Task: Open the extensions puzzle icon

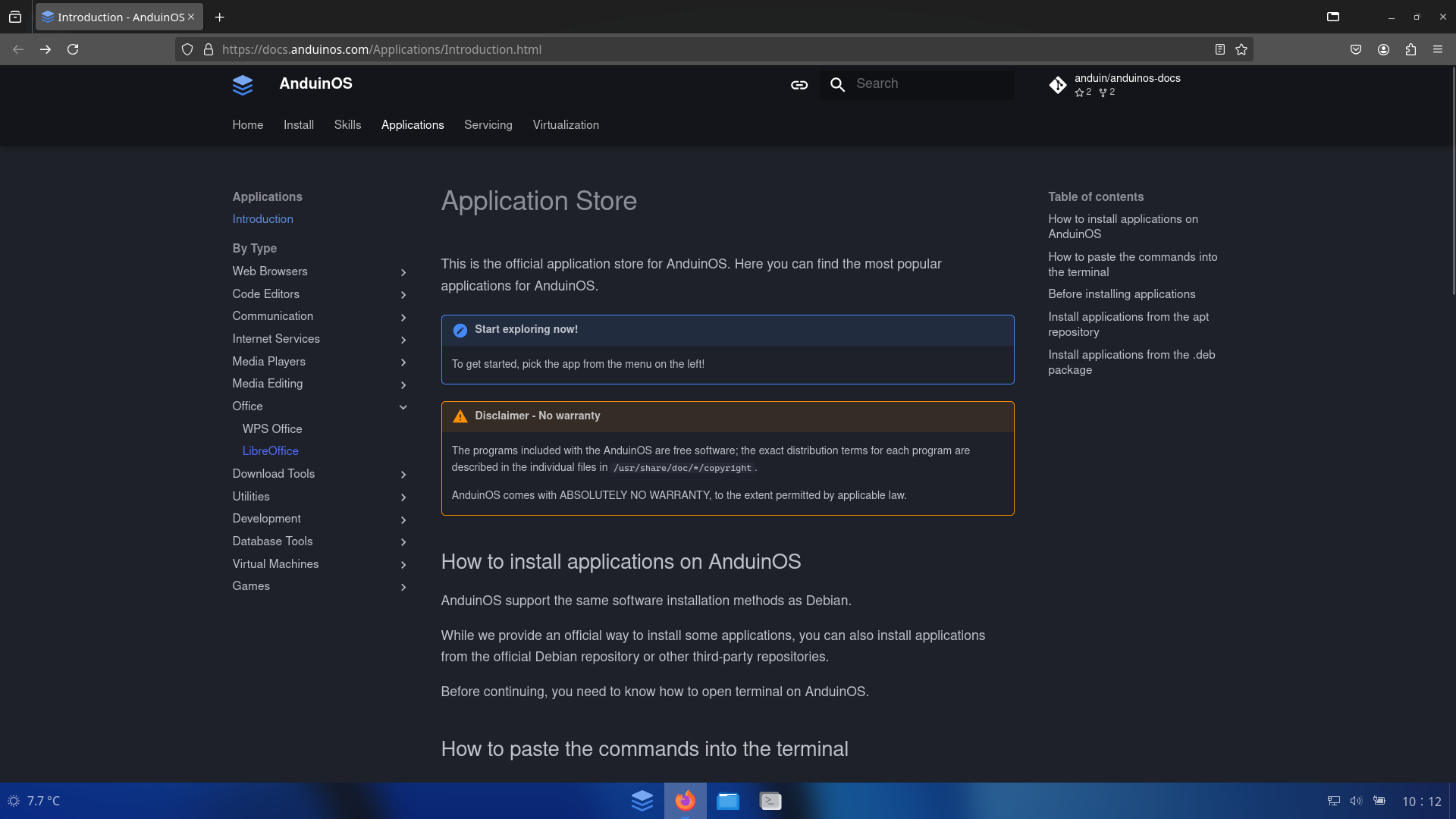Action: (x=1410, y=49)
